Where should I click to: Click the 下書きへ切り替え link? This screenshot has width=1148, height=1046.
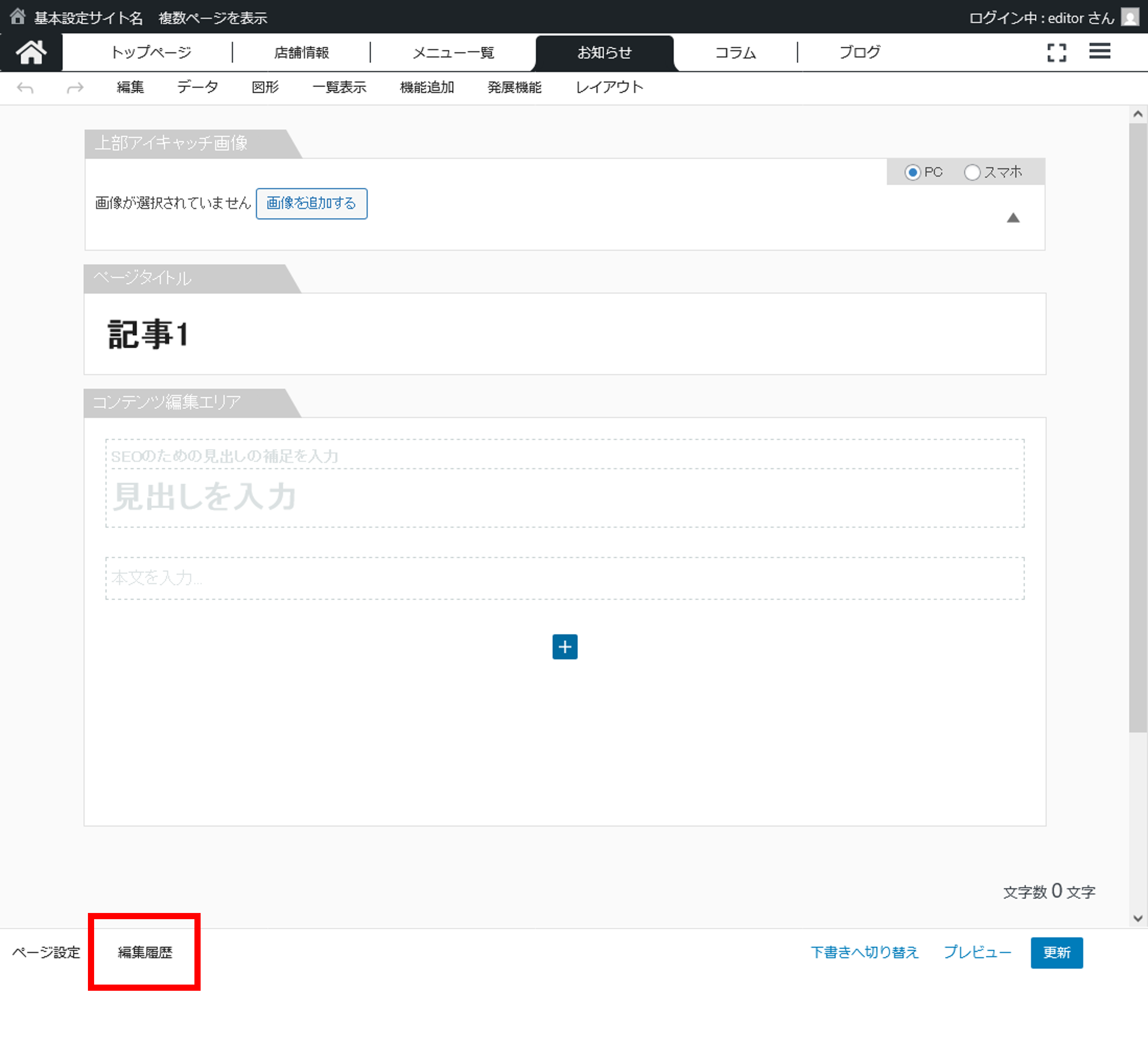tap(864, 952)
